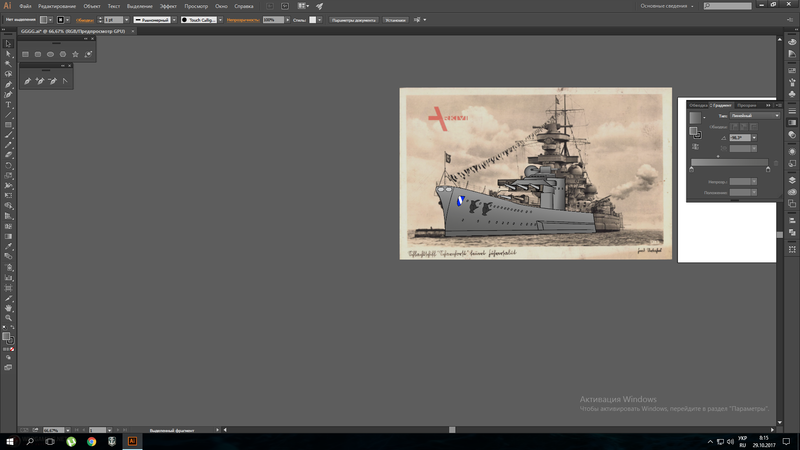Select the Paintbrush tool
800x450 pixels.
8,135
